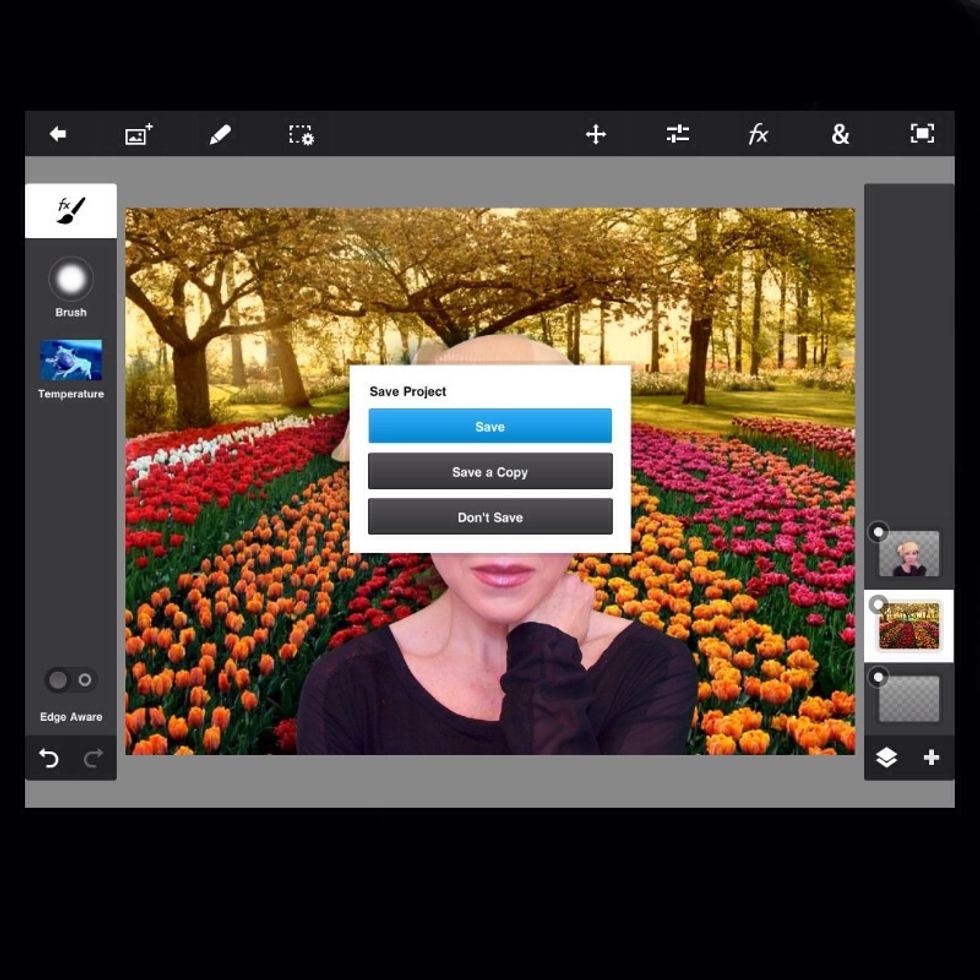Viewport: 980px width, 980px height.
Task: Select the Temperature effect thumbnail
Action: (x=71, y=360)
